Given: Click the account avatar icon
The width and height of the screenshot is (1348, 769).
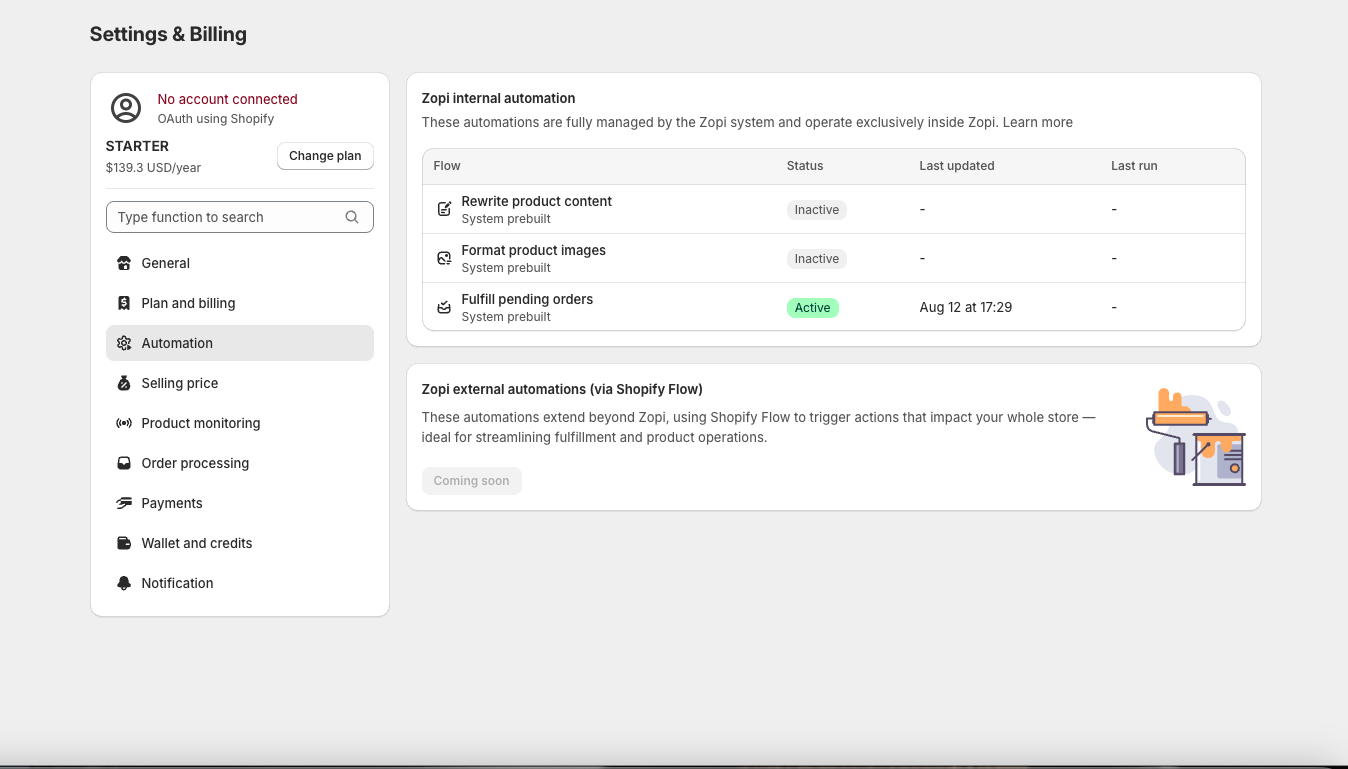Looking at the screenshot, I should [x=126, y=108].
